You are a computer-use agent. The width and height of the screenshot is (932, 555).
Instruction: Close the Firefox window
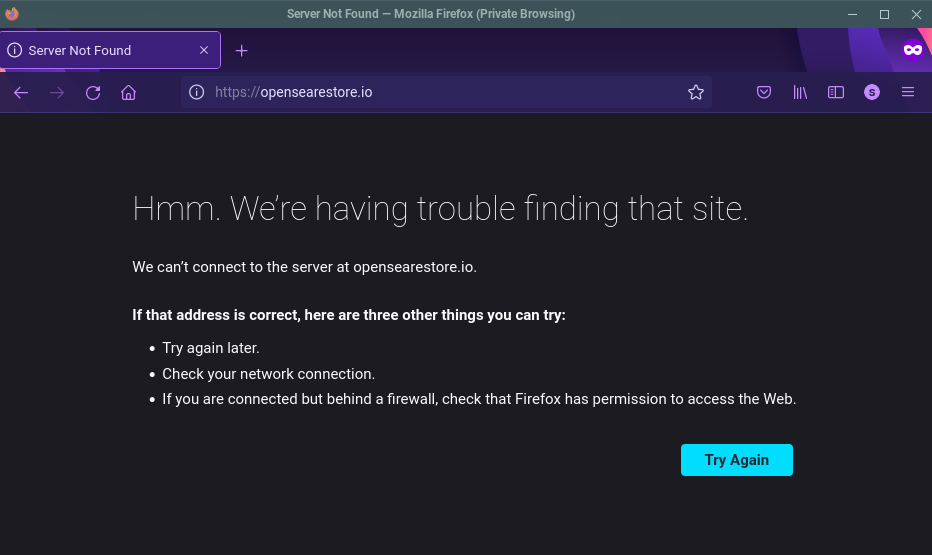click(x=916, y=14)
